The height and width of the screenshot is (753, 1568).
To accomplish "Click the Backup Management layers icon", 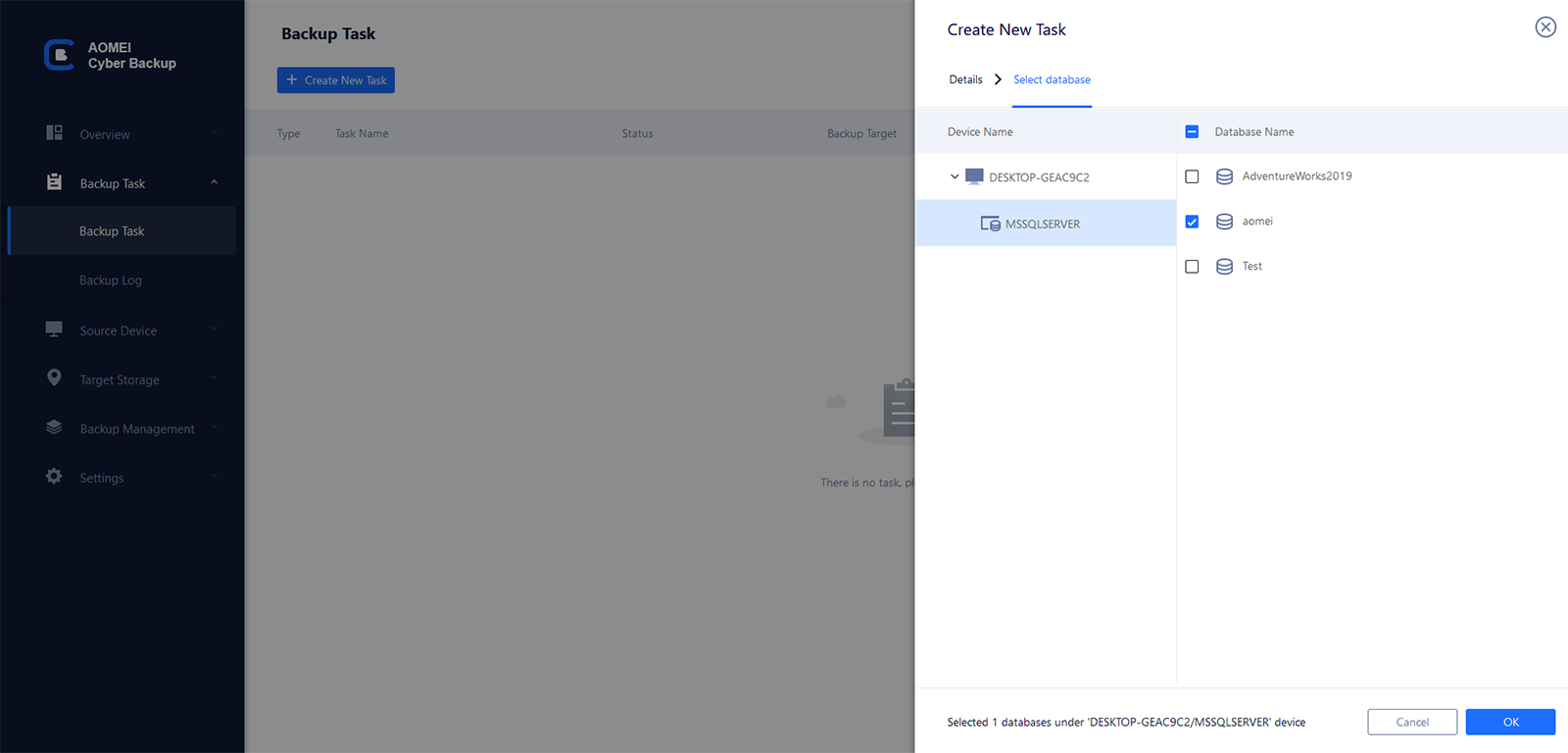I will 54,427.
